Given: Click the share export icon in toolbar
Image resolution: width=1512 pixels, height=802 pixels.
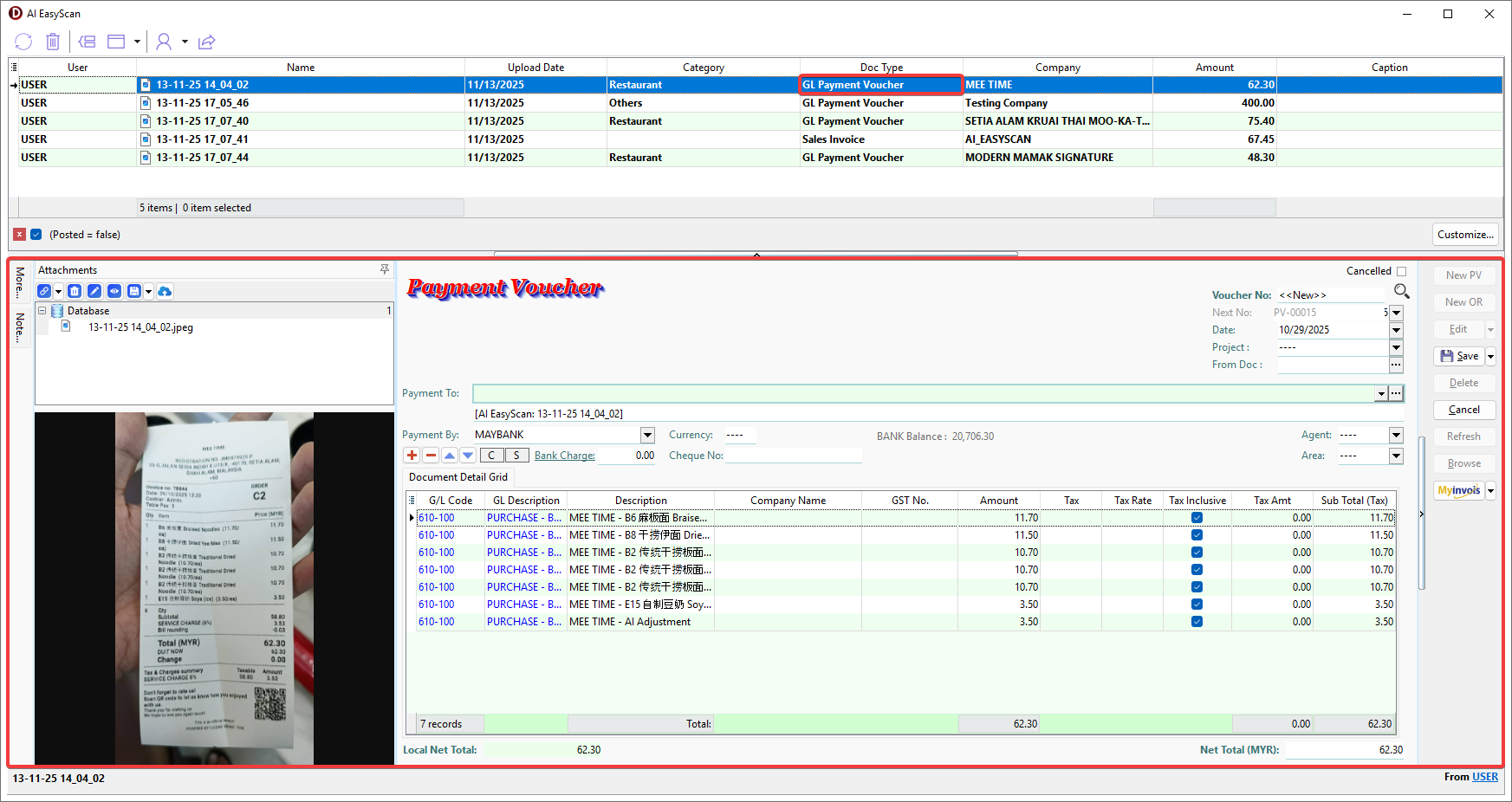Looking at the screenshot, I should tap(206, 42).
